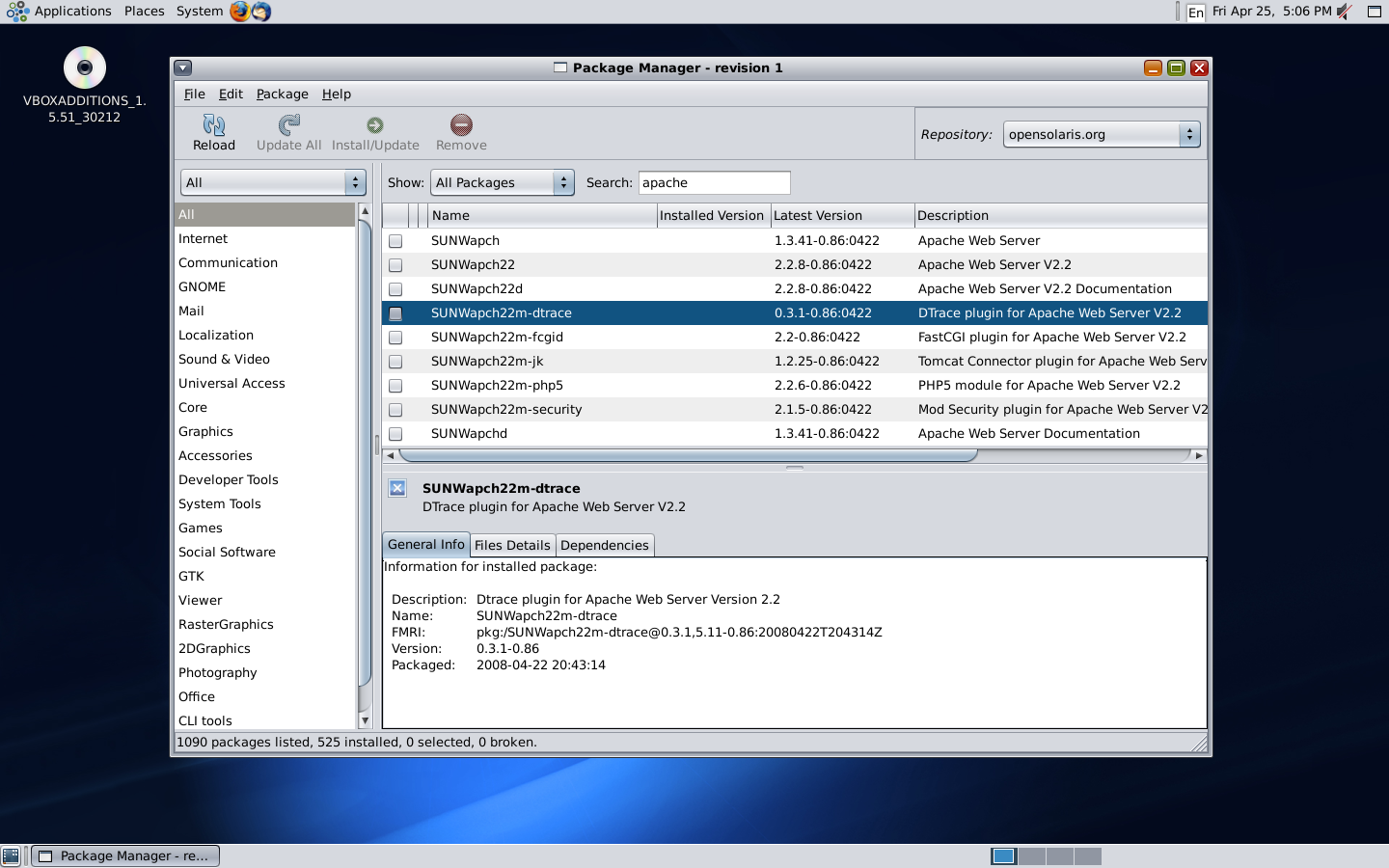Click the En keyboard layout indicator
1389x868 pixels.
[1196, 12]
